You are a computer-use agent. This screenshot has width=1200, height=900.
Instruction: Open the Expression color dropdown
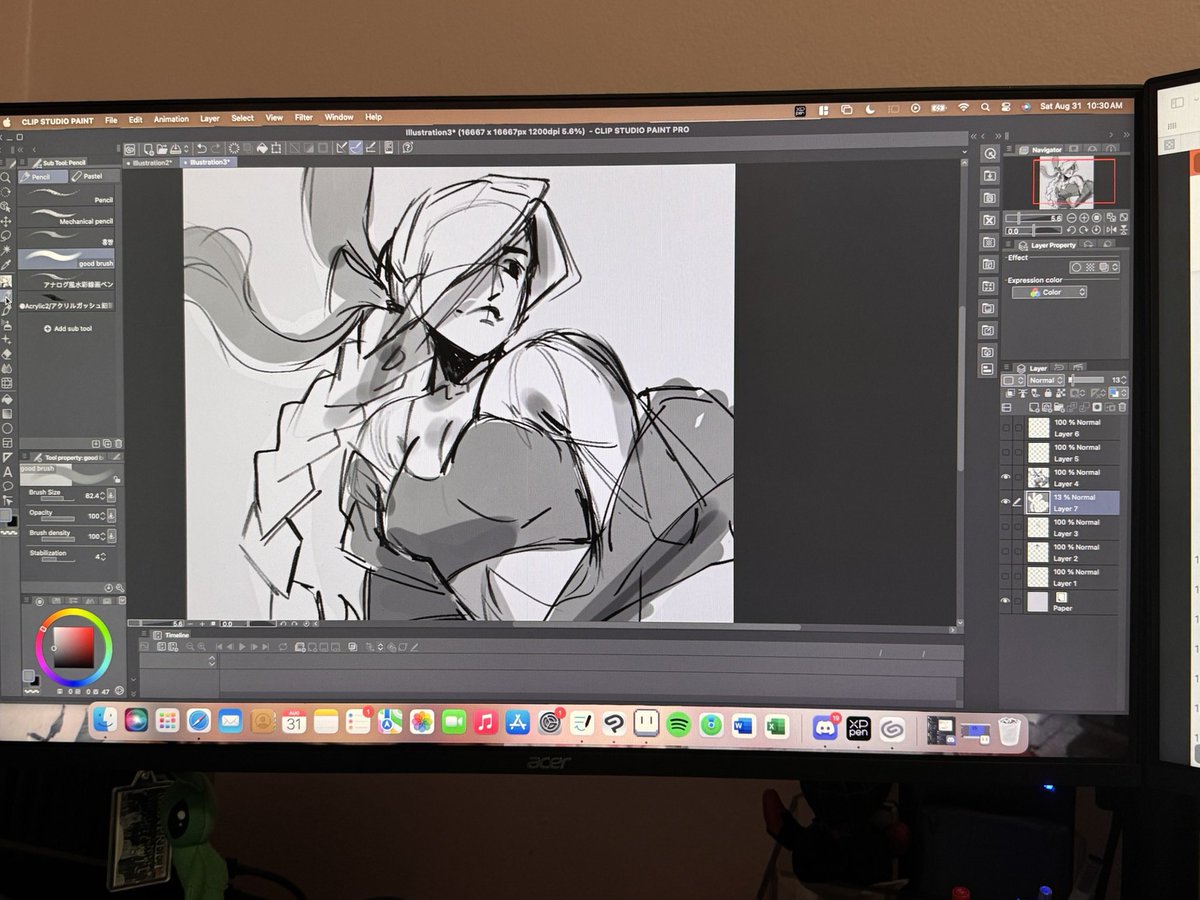[1049, 292]
